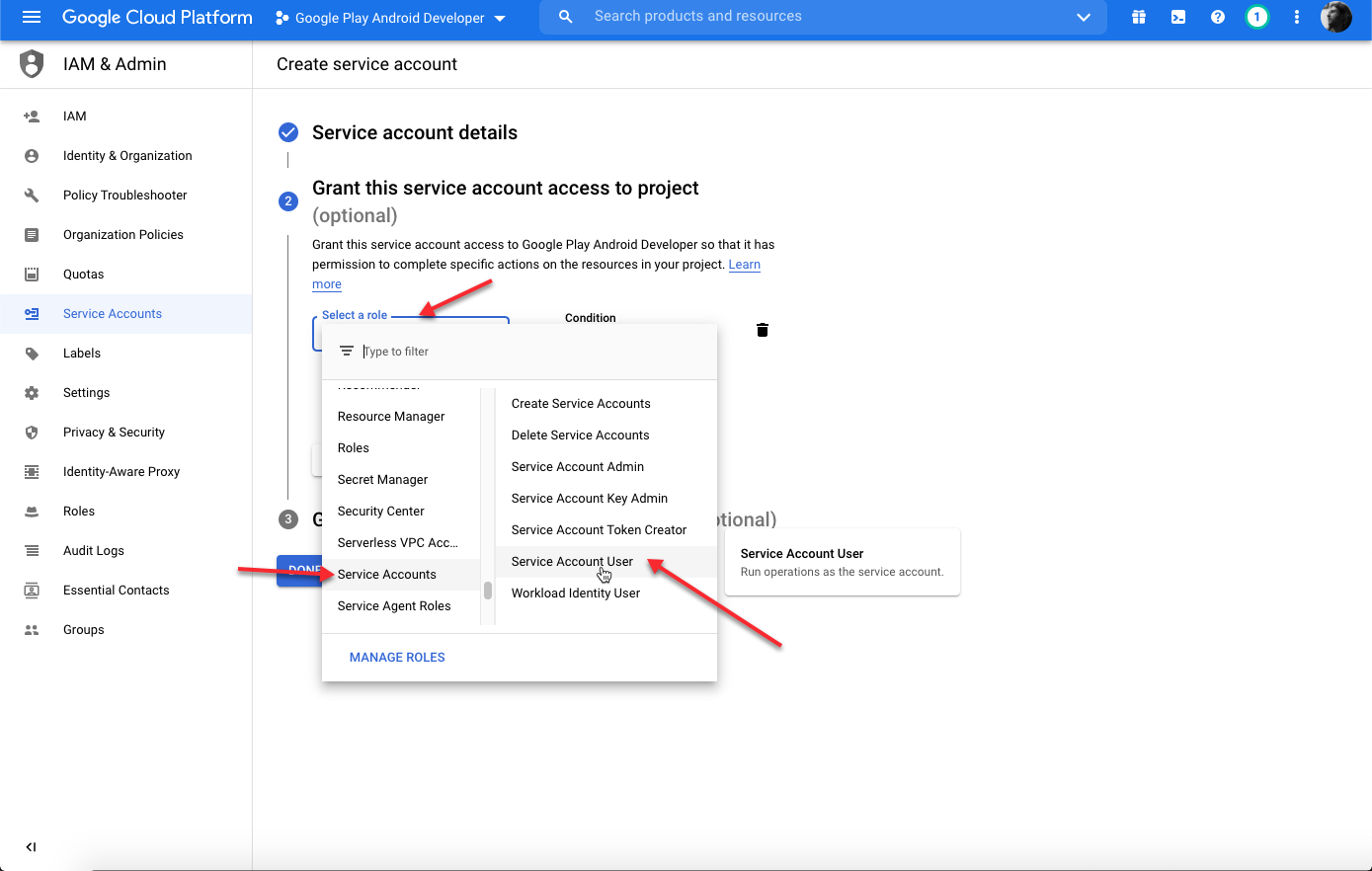
Task: Click the search magnifier icon
Action: [565, 17]
